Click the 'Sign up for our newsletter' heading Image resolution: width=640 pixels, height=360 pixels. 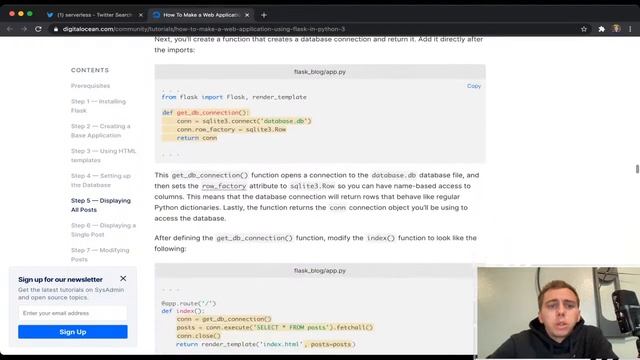pyautogui.click(x=60, y=280)
